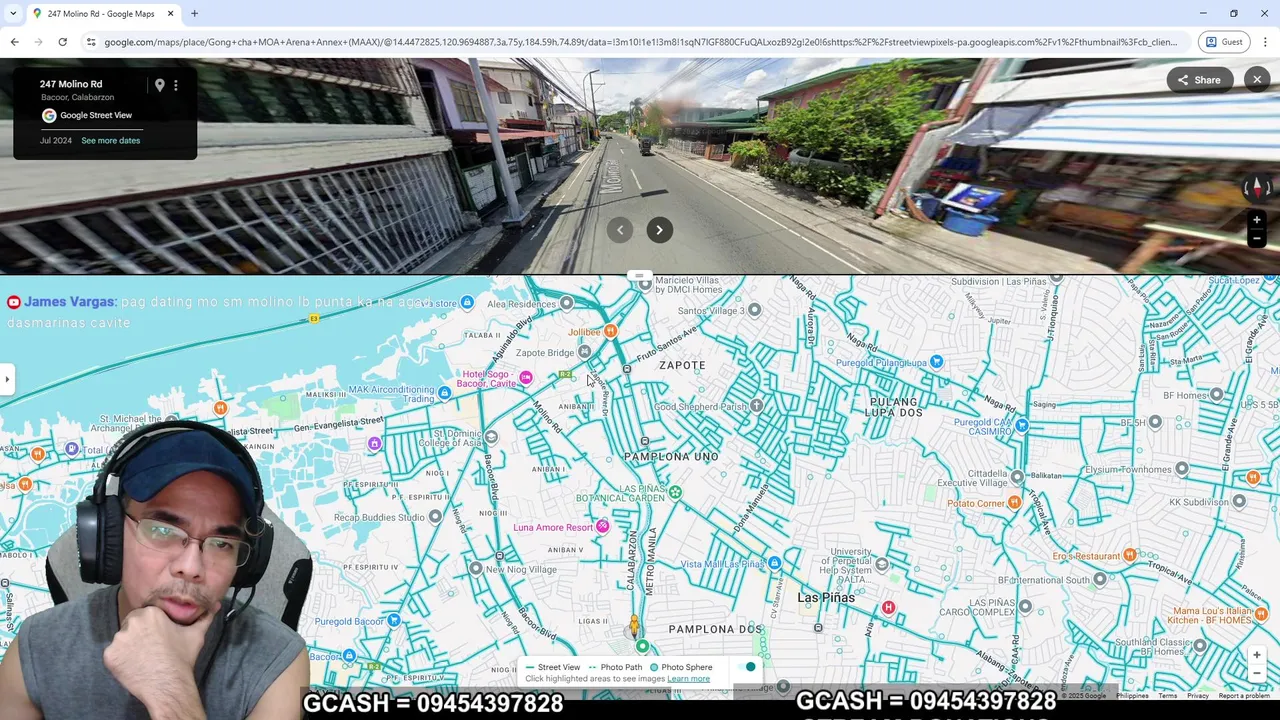Image resolution: width=1280 pixels, height=720 pixels.
Task: Click the Privacy link in map footer
Action: pyautogui.click(x=1198, y=696)
